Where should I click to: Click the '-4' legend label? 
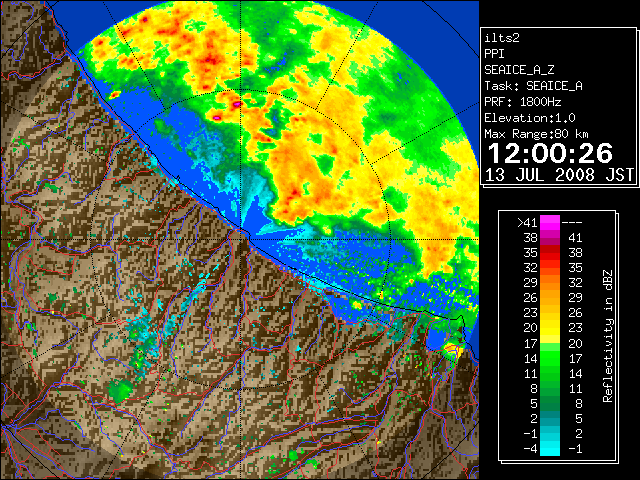point(530,449)
